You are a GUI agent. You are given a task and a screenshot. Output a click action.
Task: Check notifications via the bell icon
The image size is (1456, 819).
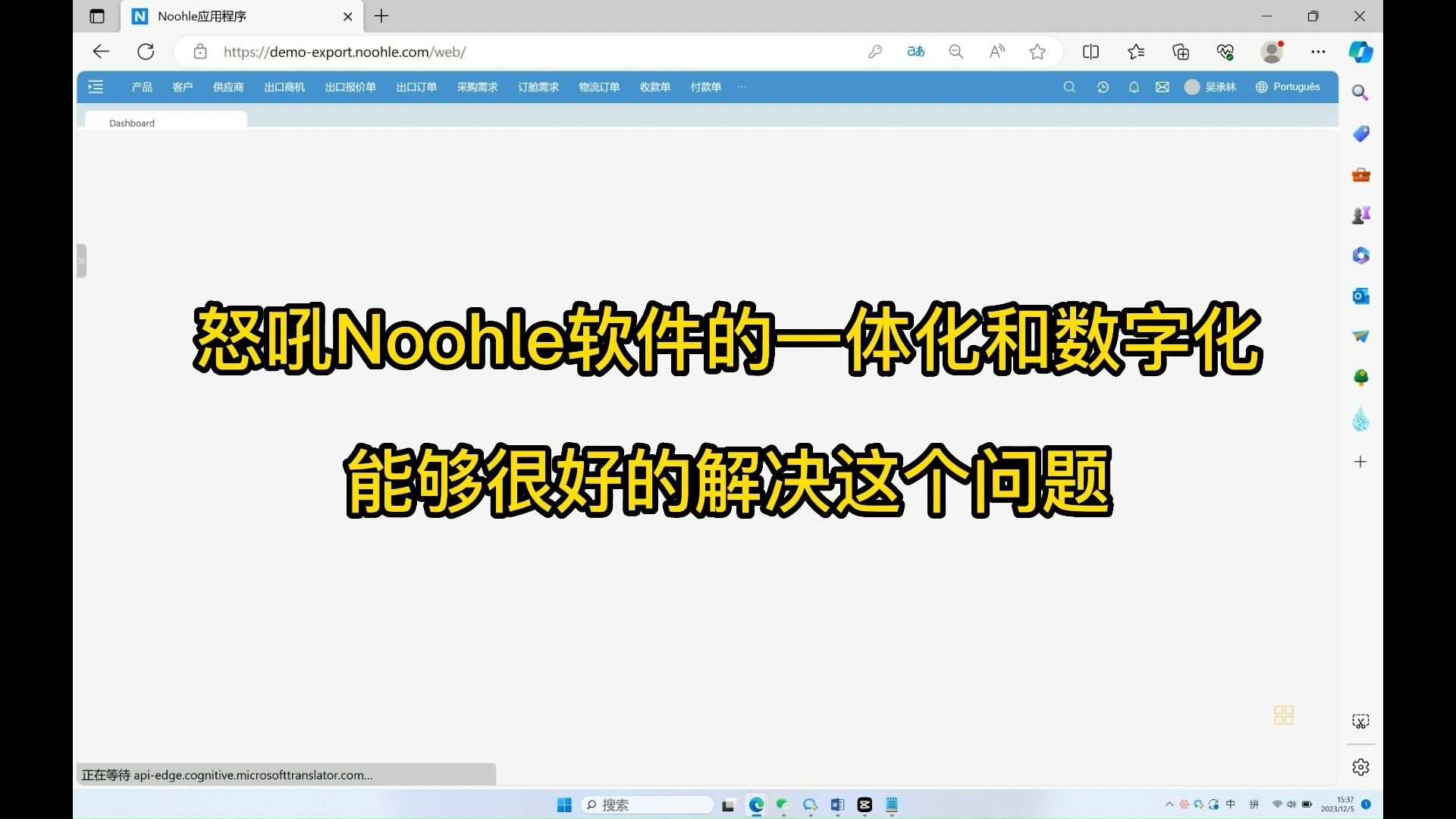[1134, 87]
